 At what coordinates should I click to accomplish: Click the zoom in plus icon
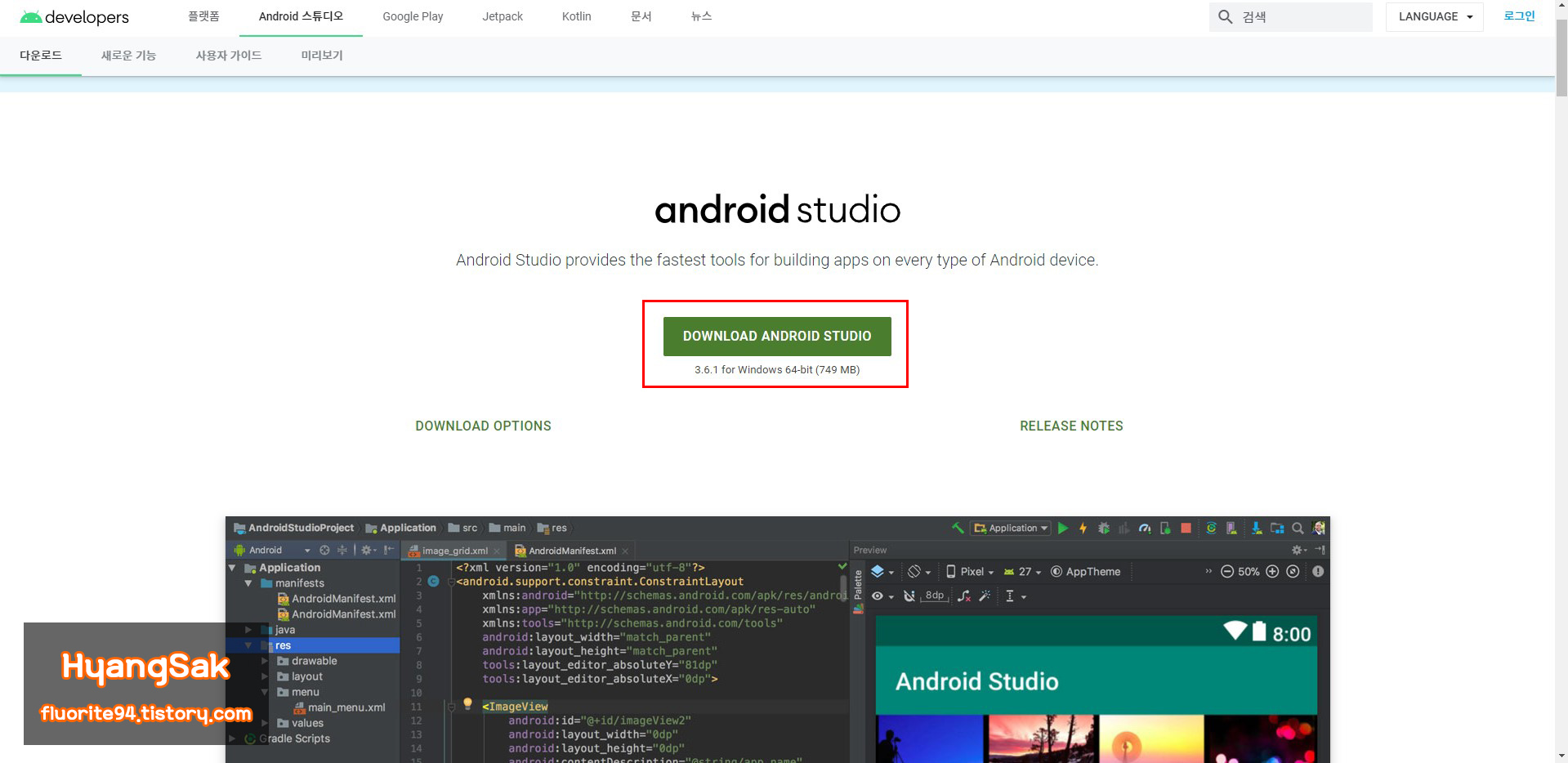click(1272, 572)
